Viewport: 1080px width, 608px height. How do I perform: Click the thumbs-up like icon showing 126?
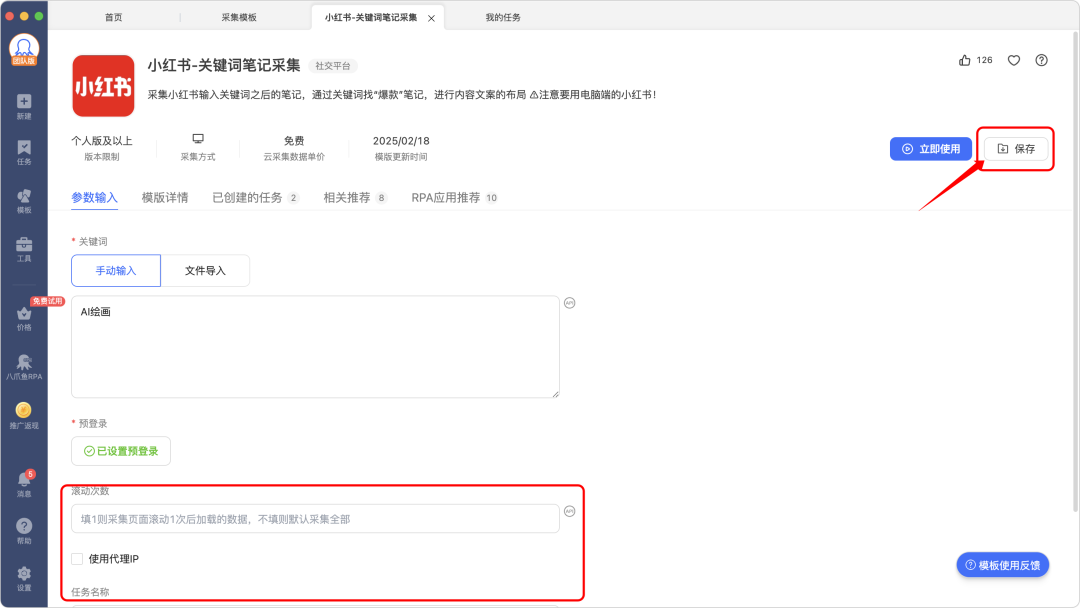click(x=964, y=60)
